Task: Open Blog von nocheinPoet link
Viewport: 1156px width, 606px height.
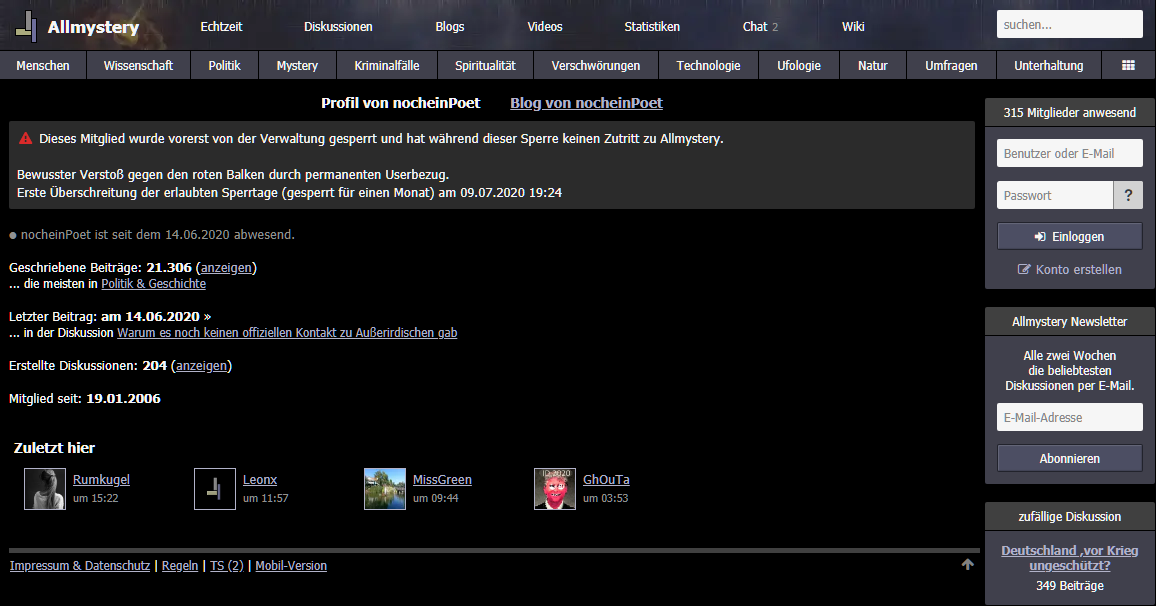Action: click(586, 103)
